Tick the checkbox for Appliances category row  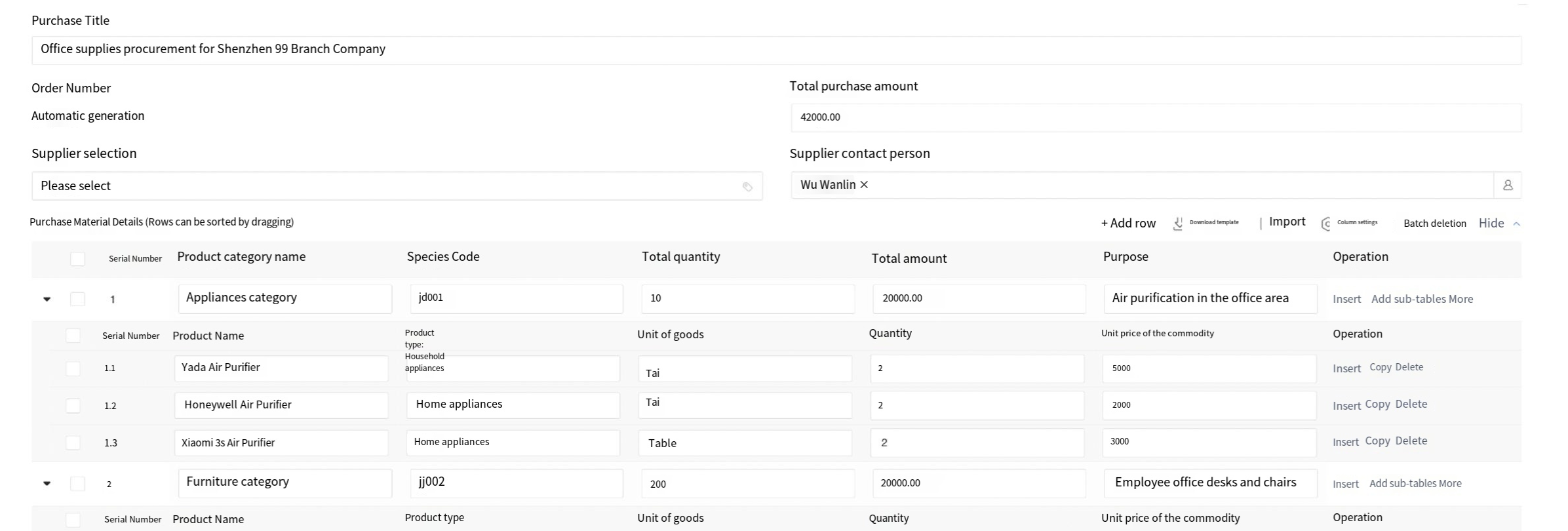(77, 299)
